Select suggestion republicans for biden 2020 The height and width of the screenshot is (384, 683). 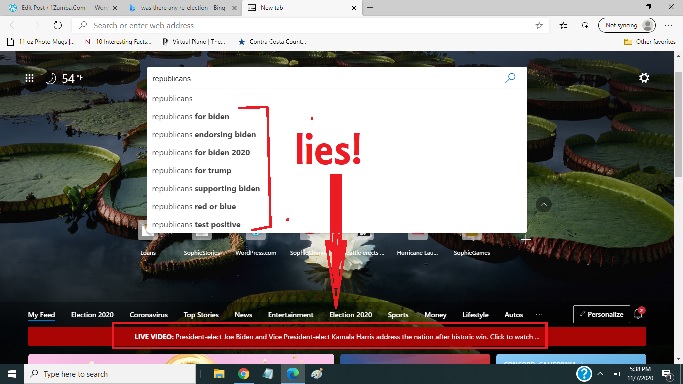(337, 152)
